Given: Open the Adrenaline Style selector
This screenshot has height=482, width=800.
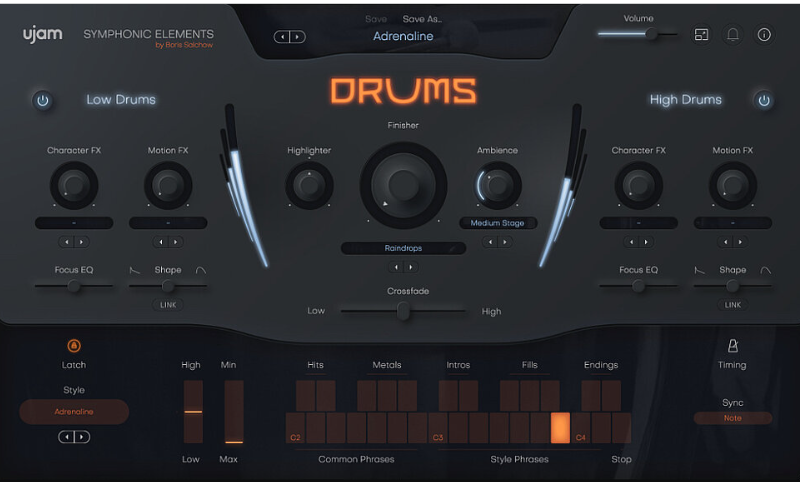Looking at the screenshot, I should (74, 412).
